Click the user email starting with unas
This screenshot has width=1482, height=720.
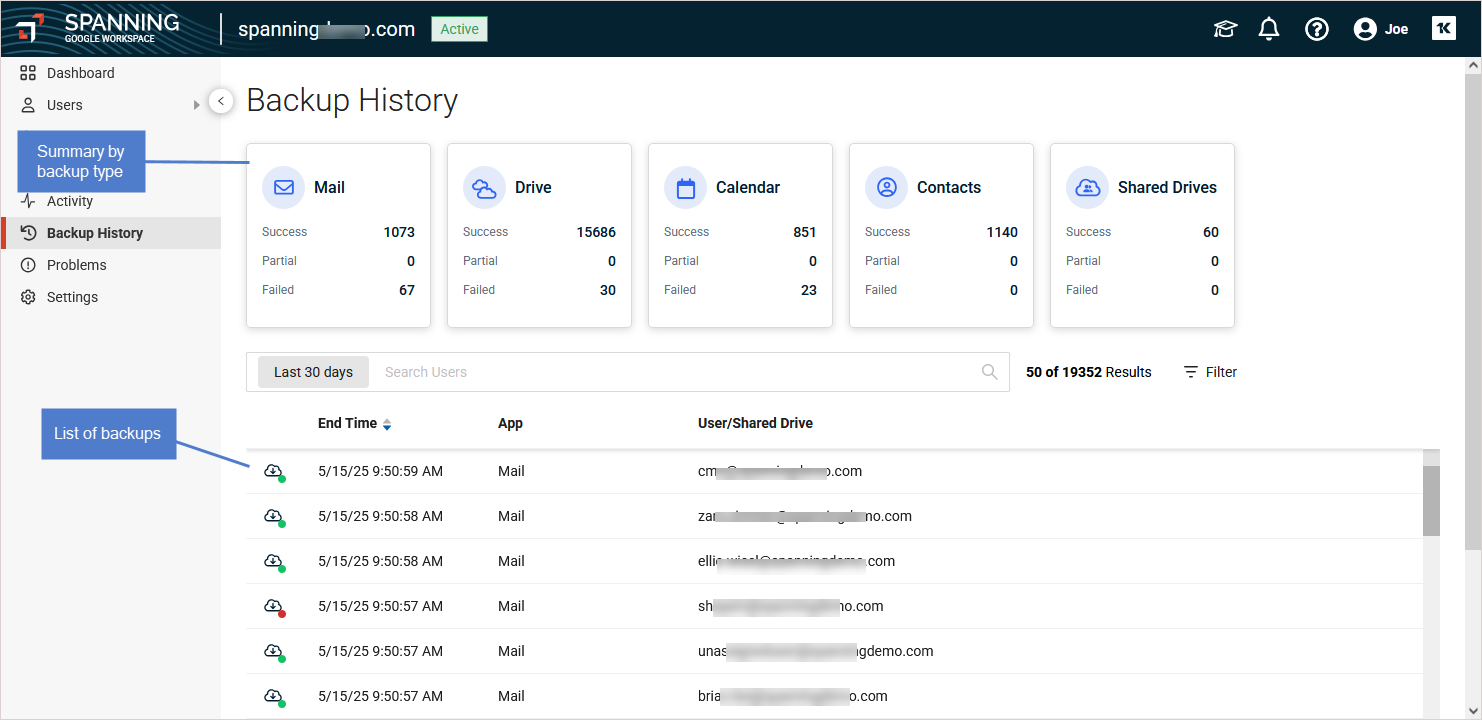tap(815, 651)
